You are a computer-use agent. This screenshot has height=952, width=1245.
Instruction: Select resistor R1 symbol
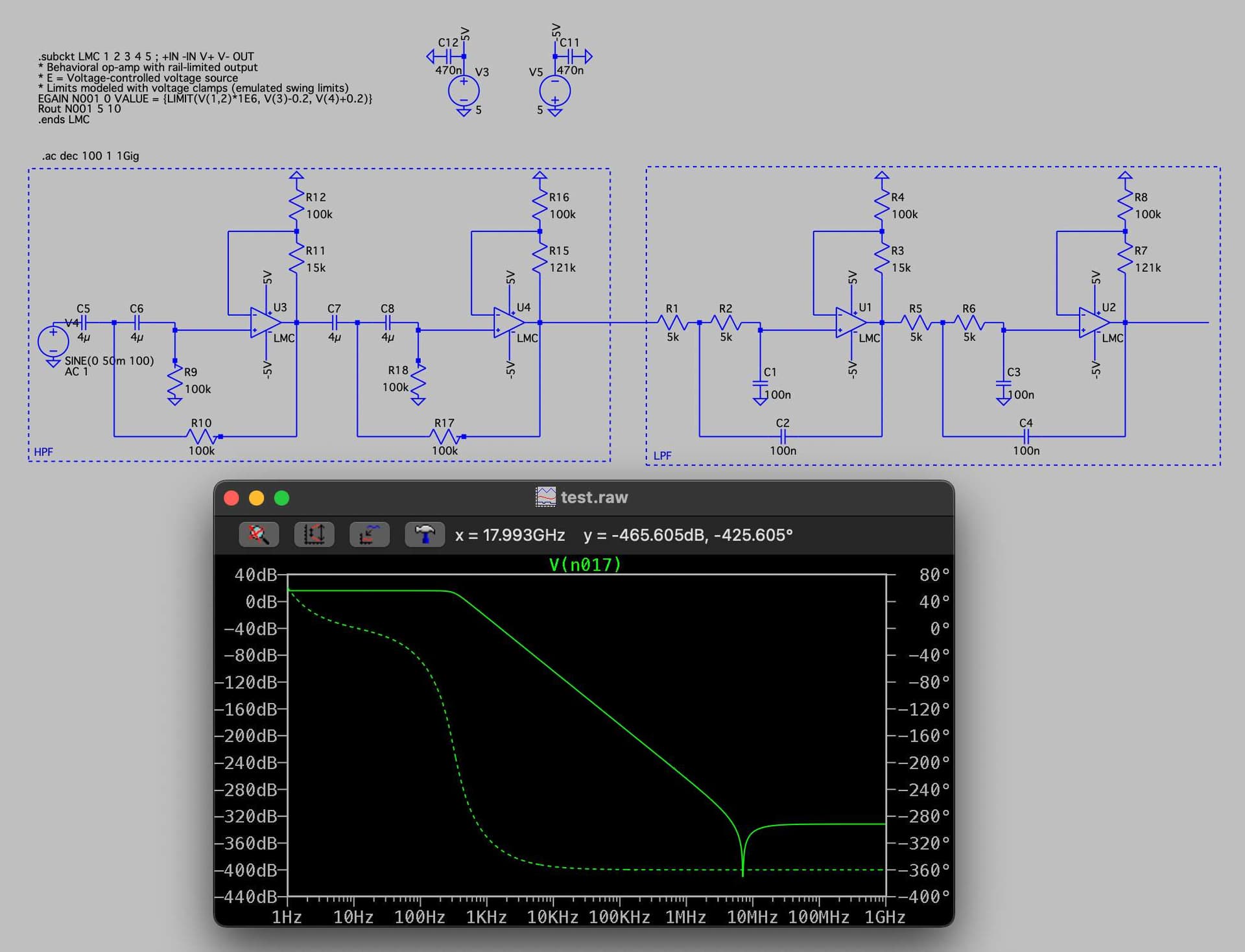pyautogui.click(x=673, y=322)
